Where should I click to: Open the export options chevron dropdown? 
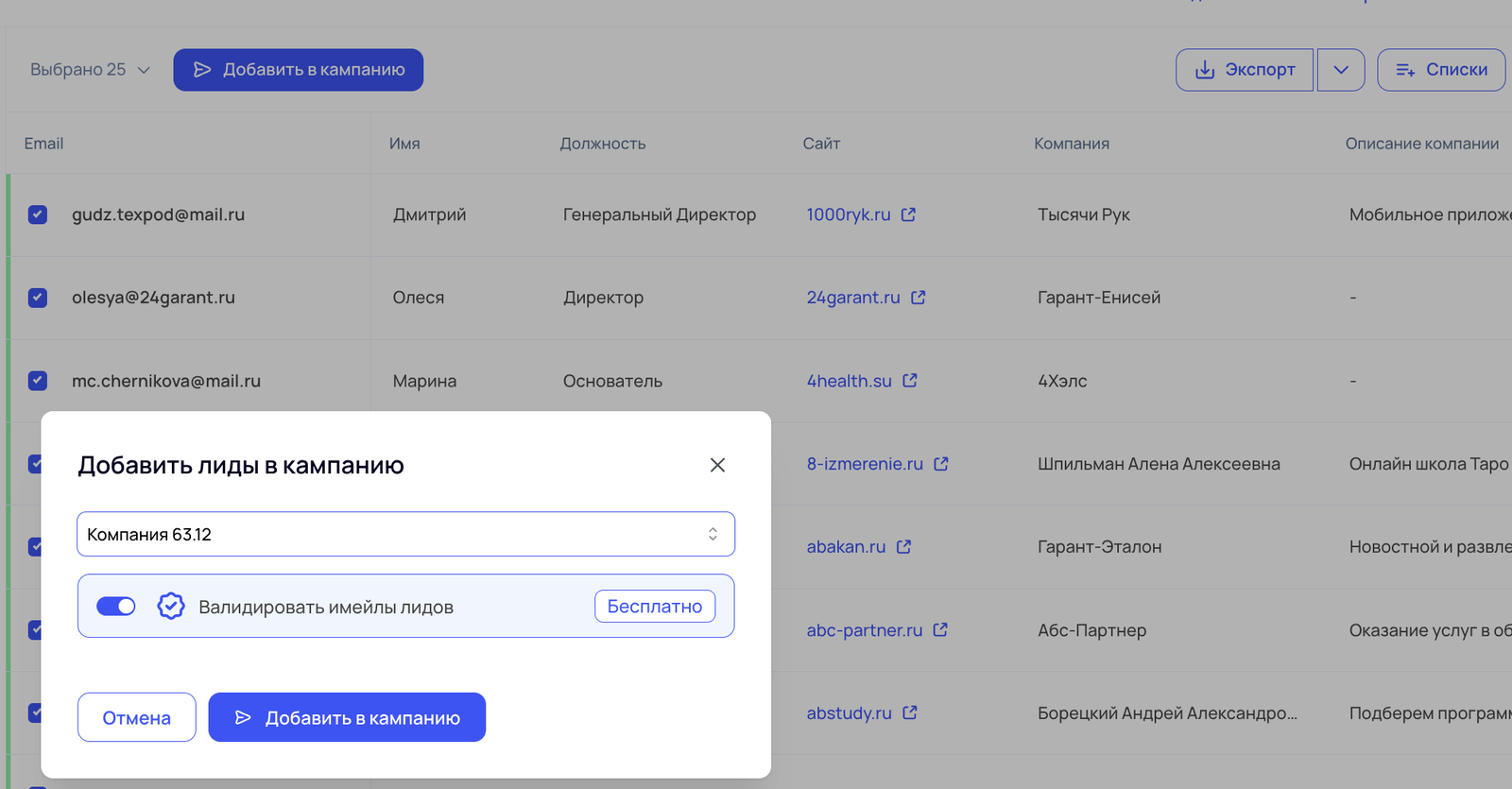(1340, 70)
